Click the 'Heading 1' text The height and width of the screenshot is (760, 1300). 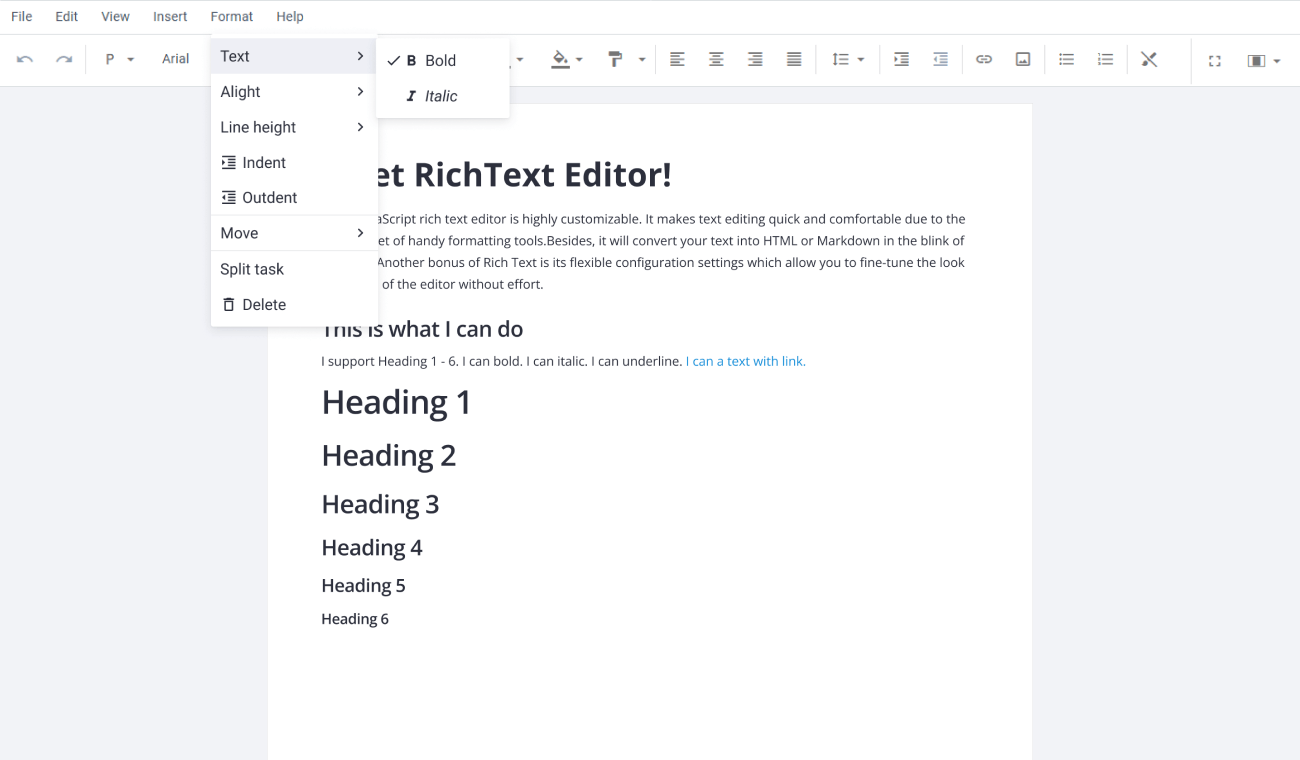396,402
